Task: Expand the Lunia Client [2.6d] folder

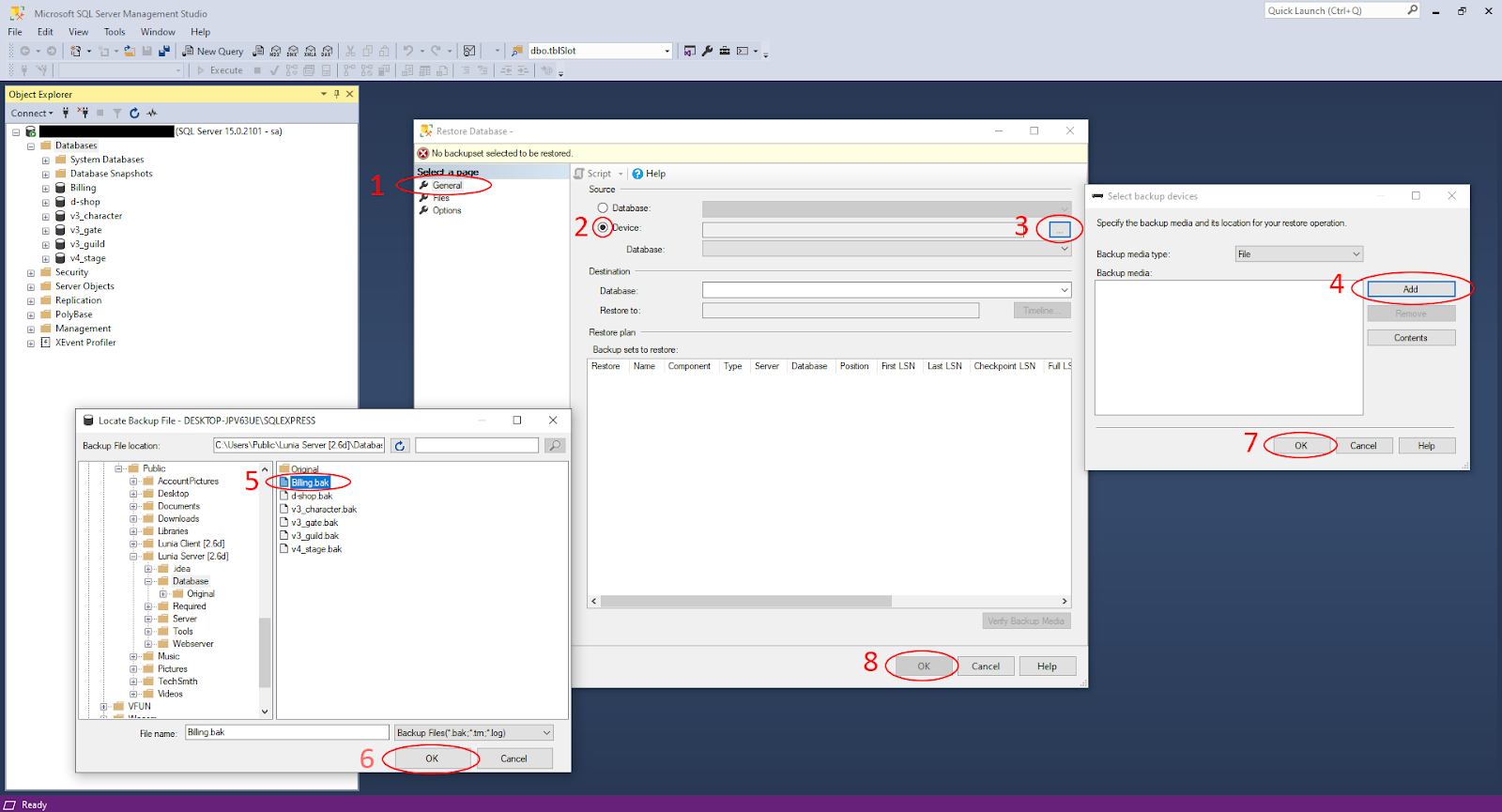Action: click(133, 544)
